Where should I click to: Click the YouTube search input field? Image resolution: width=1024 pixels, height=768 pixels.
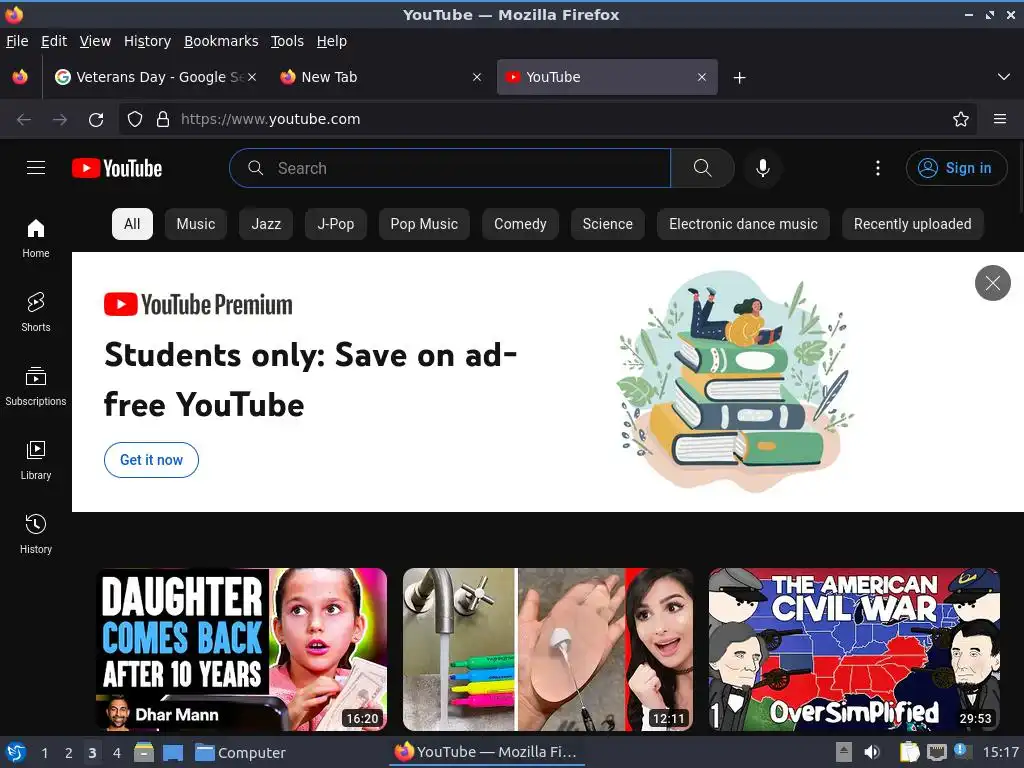450,168
